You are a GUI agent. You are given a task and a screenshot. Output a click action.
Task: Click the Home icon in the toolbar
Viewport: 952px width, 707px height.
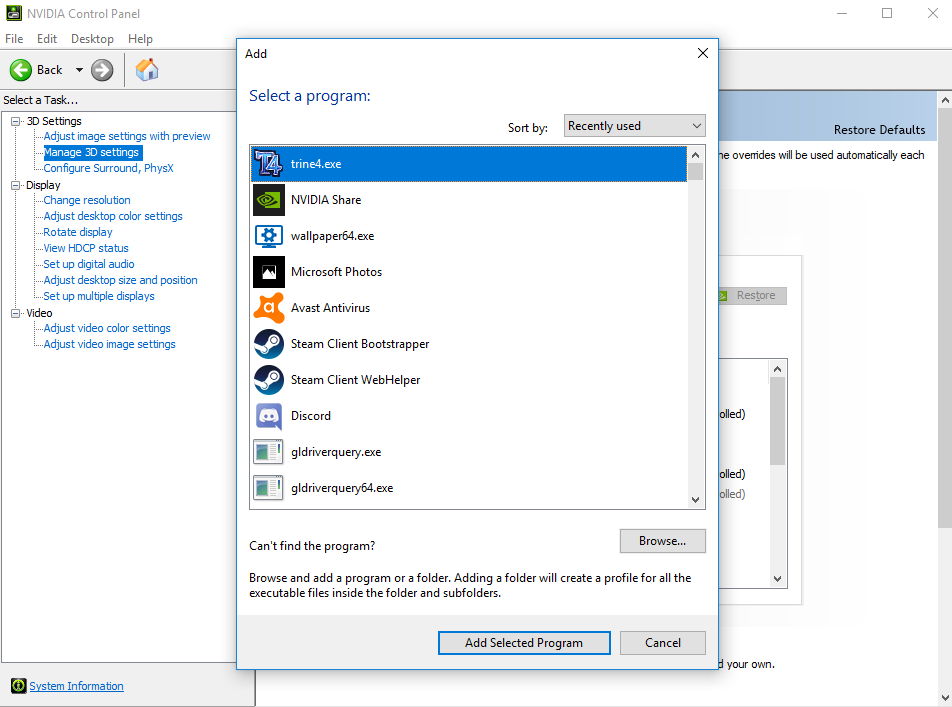147,69
